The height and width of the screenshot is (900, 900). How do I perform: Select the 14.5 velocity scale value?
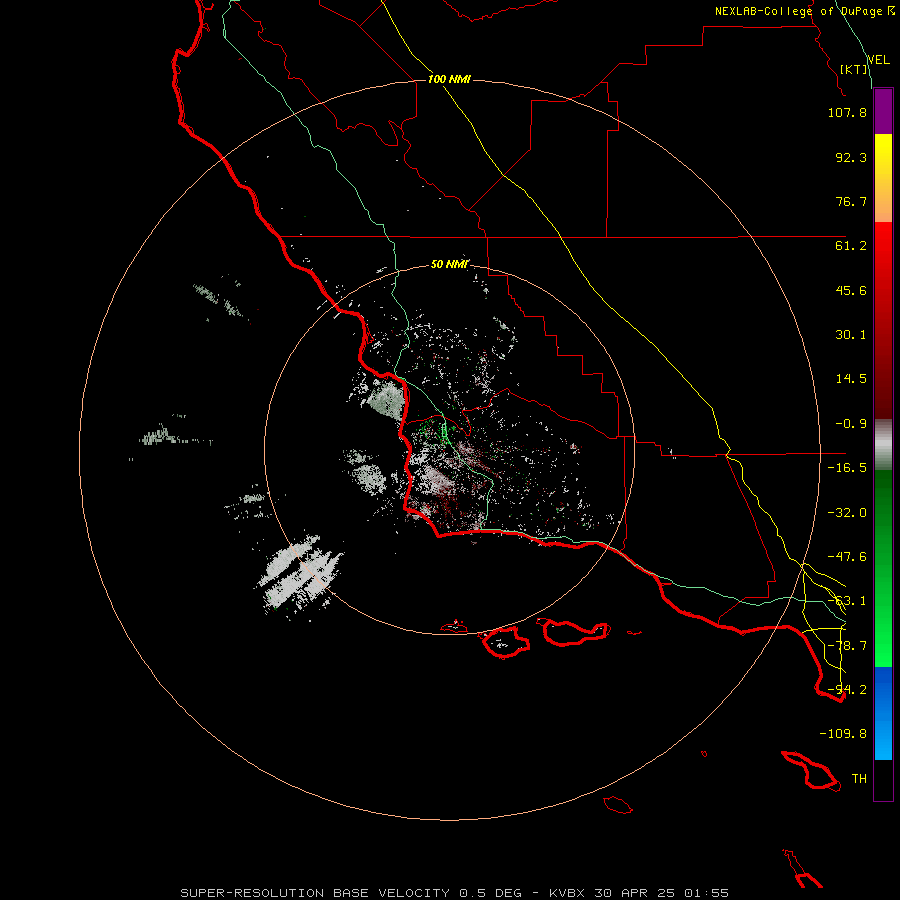pos(851,379)
